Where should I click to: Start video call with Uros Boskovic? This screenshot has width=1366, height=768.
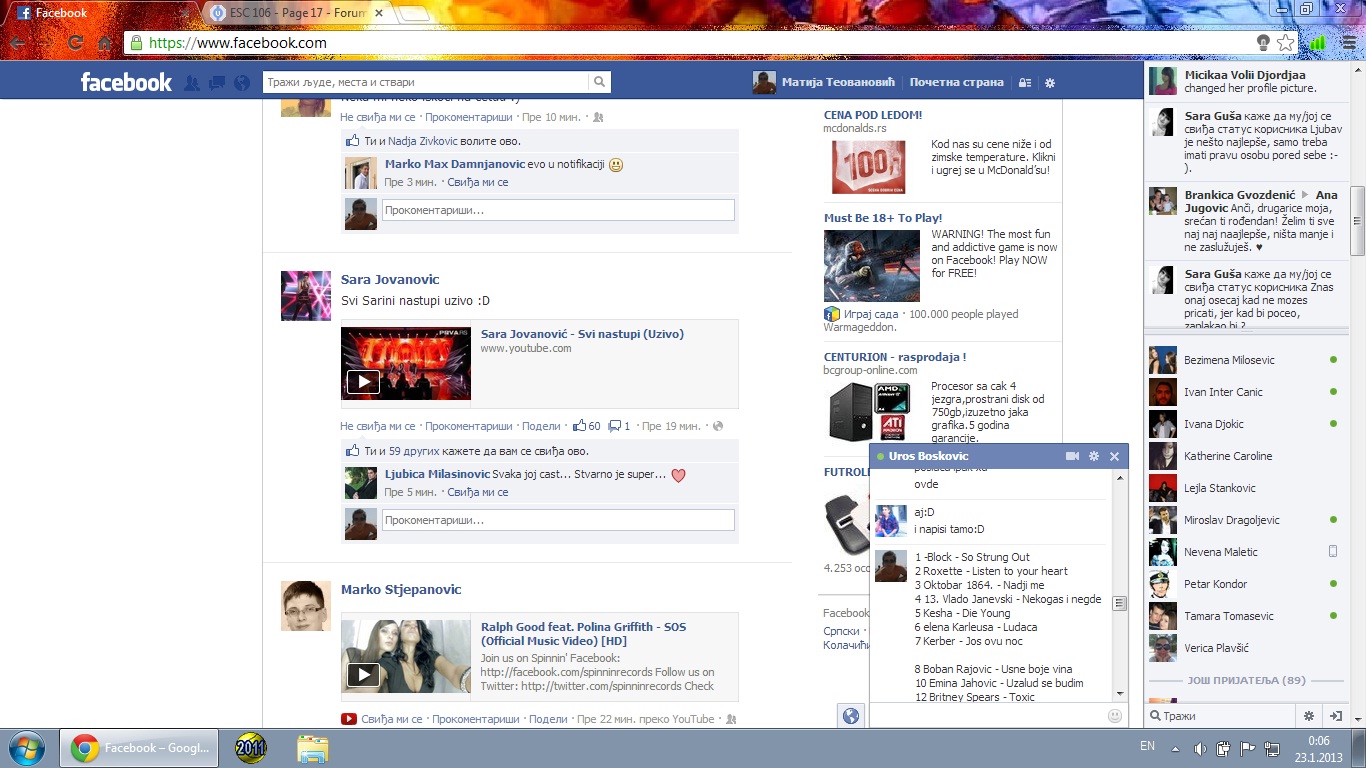(x=1072, y=456)
